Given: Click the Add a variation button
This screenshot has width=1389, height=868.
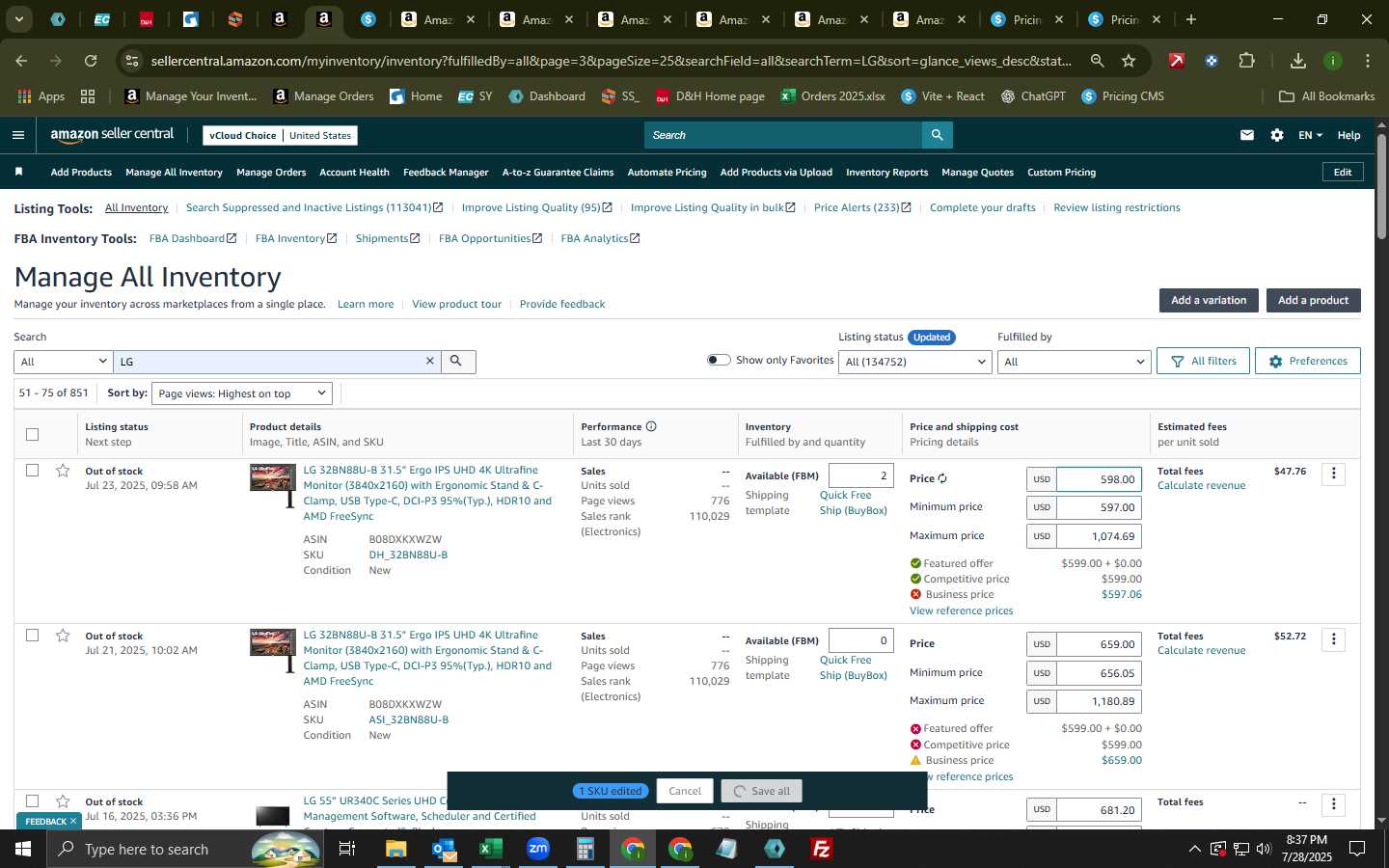Looking at the screenshot, I should point(1209,300).
